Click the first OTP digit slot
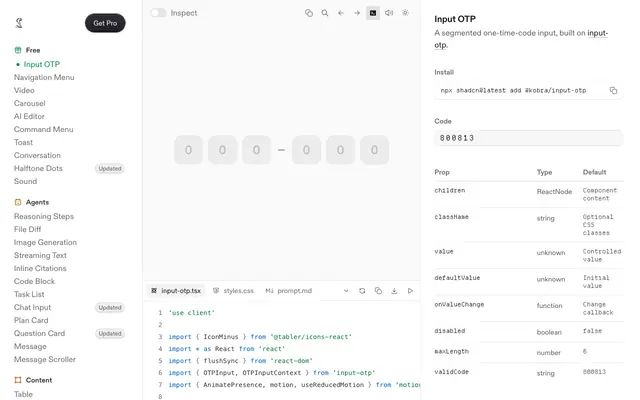The width and height of the screenshot is (640, 400). point(188,150)
